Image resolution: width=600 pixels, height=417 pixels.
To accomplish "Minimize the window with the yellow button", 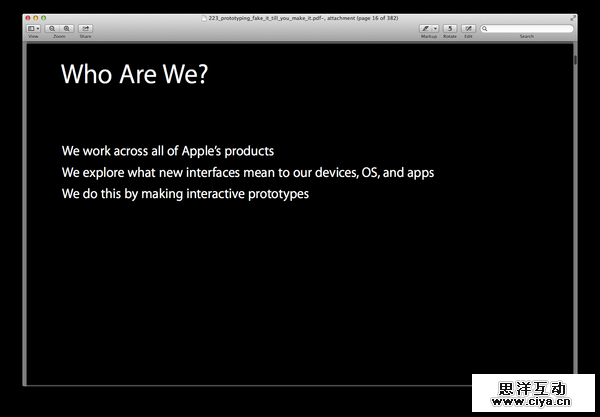I will pyautogui.click(x=36, y=18).
